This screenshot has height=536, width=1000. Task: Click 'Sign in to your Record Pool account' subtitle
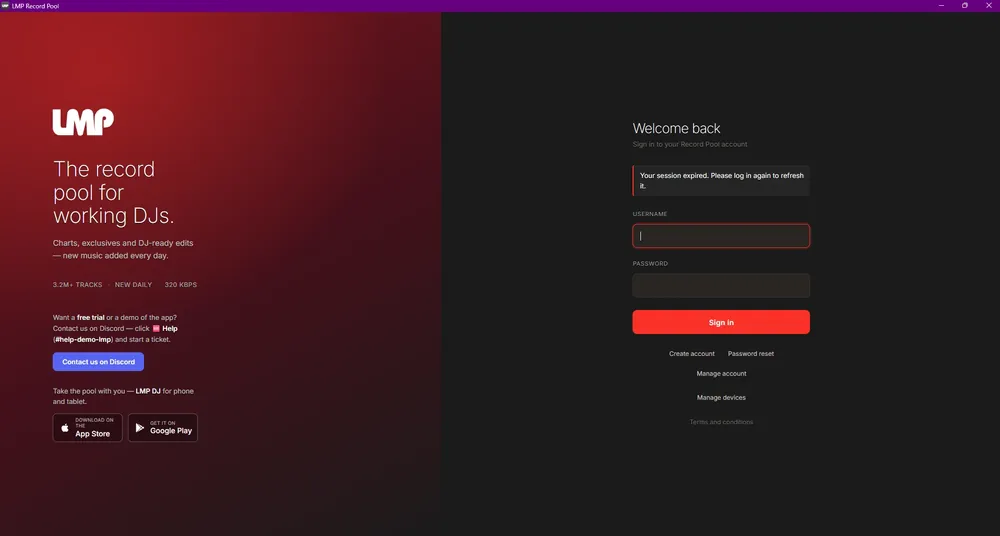[x=689, y=144]
